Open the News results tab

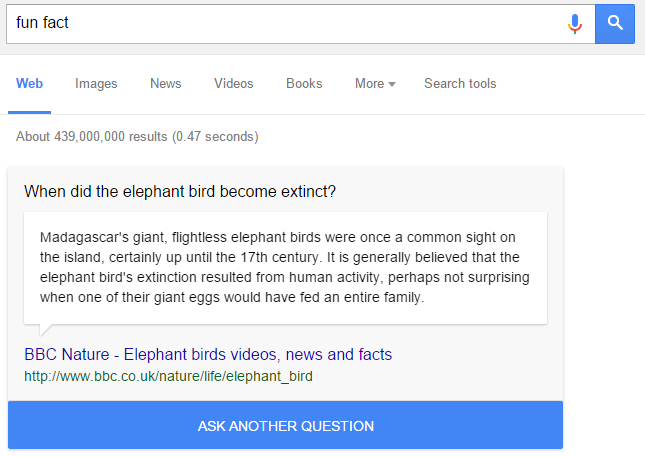point(165,84)
